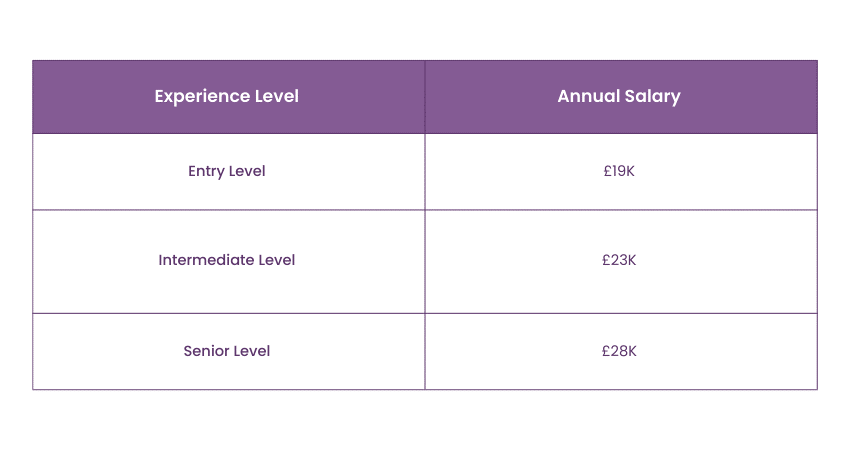Viewport: 850px width, 450px height.
Task: Click the "Annual Salary" column header
Action: 619,97
